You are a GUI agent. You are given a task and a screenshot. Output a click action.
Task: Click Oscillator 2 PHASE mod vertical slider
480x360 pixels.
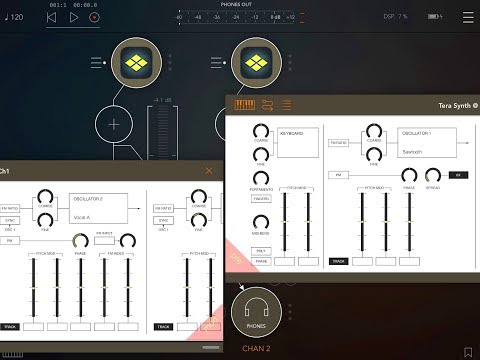pos(81,287)
